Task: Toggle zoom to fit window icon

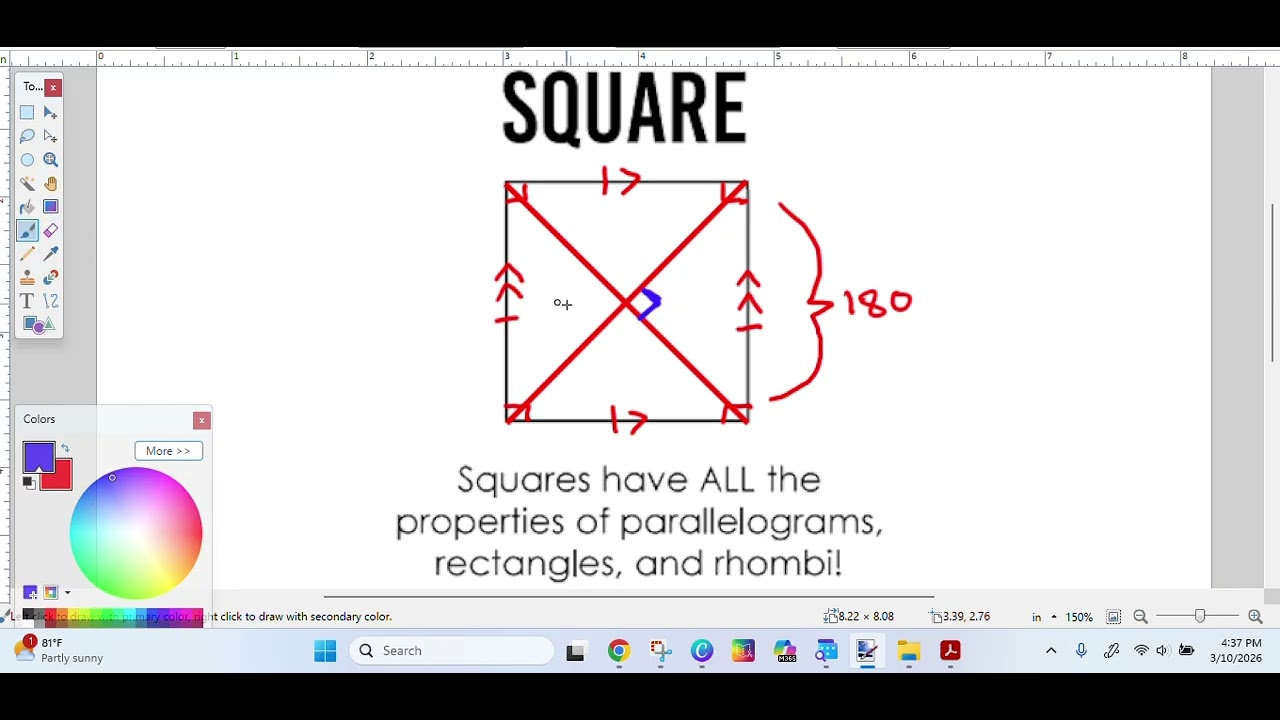Action: [x=1113, y=617]
